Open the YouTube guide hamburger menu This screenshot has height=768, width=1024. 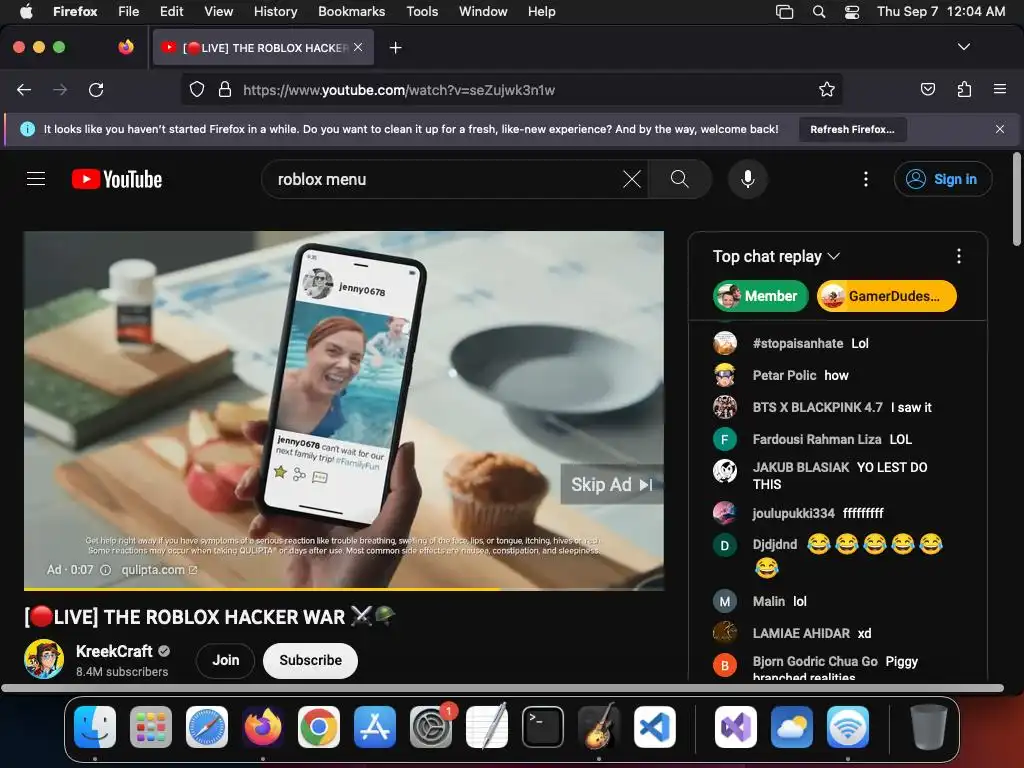pyautogui.click(x=36, y=179)
